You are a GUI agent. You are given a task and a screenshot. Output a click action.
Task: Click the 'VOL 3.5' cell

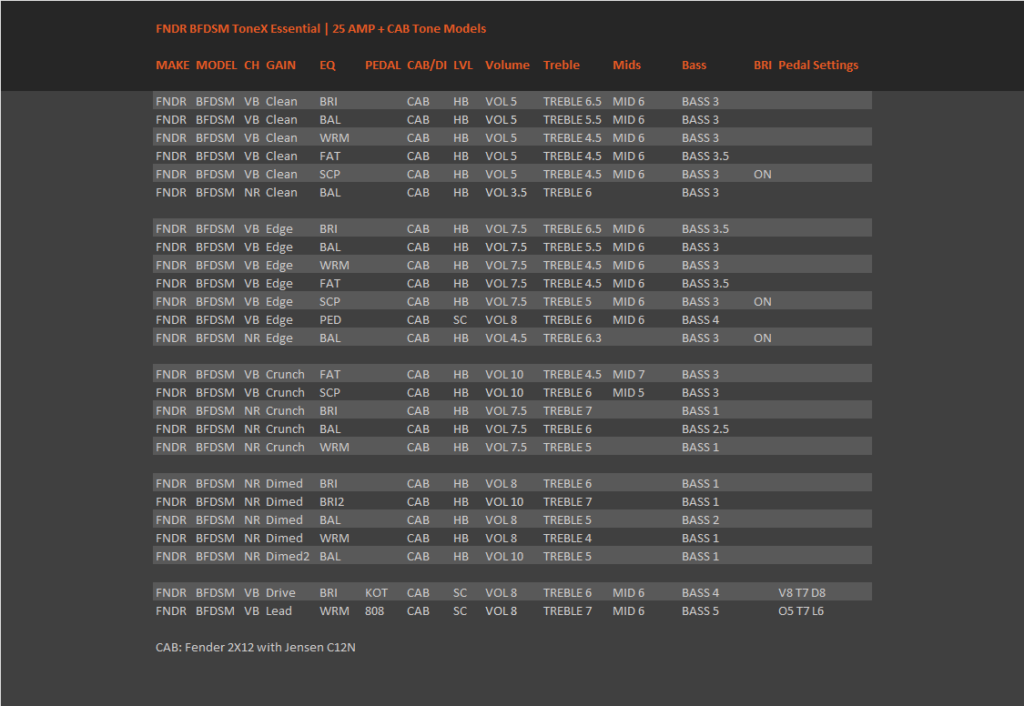pyautogui.click(x=505, y=193)
